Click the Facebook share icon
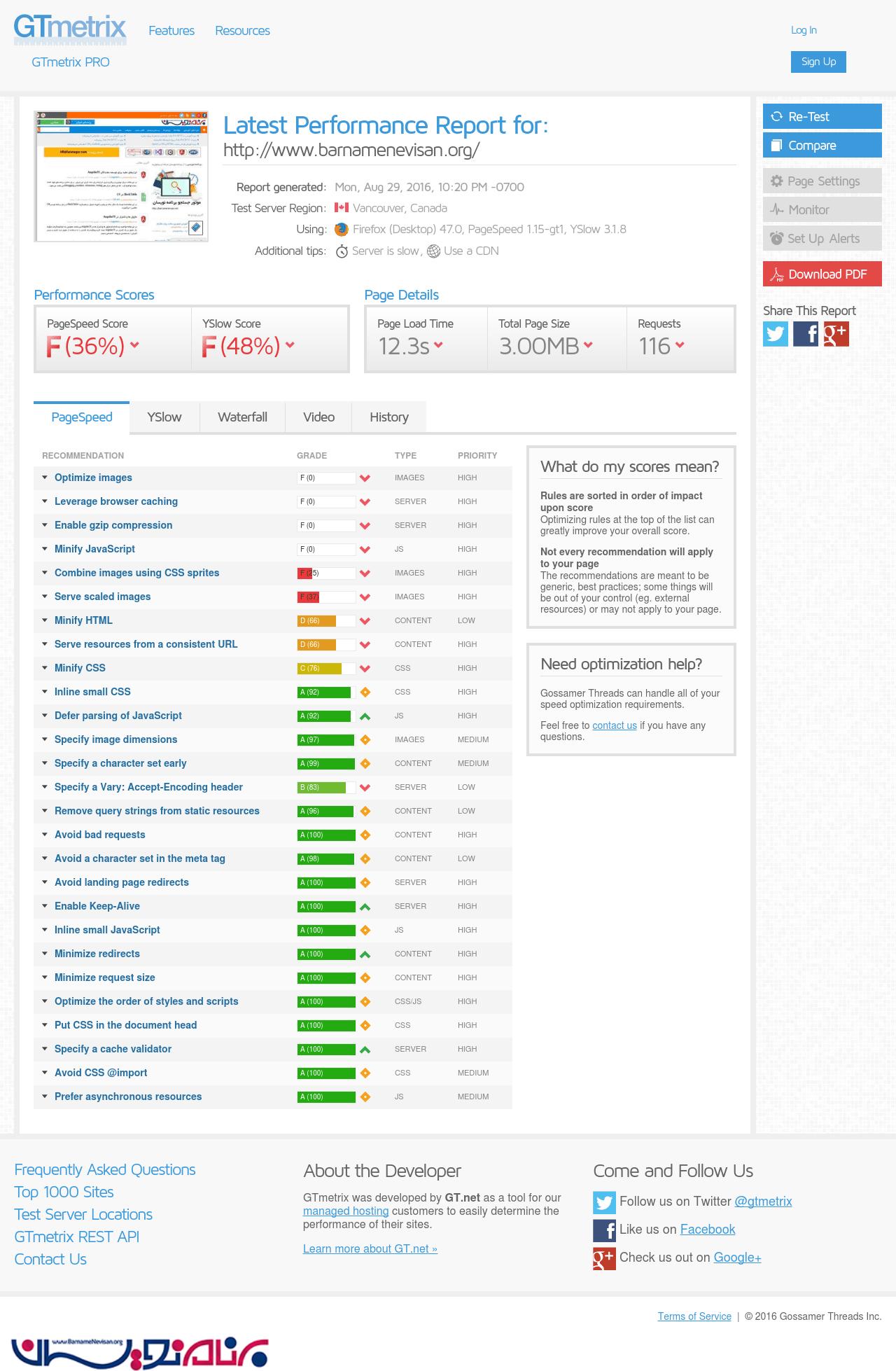Screen dimensions: 896x1371 click(x=806, y=334)
